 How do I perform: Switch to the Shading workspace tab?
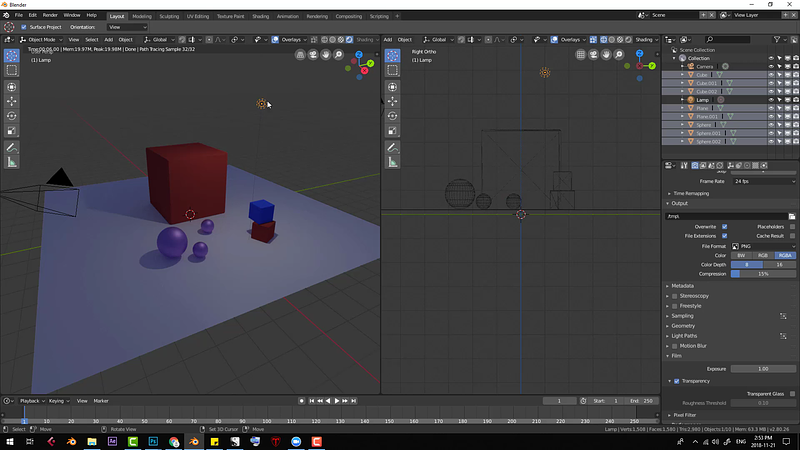[x=260, y=16]
